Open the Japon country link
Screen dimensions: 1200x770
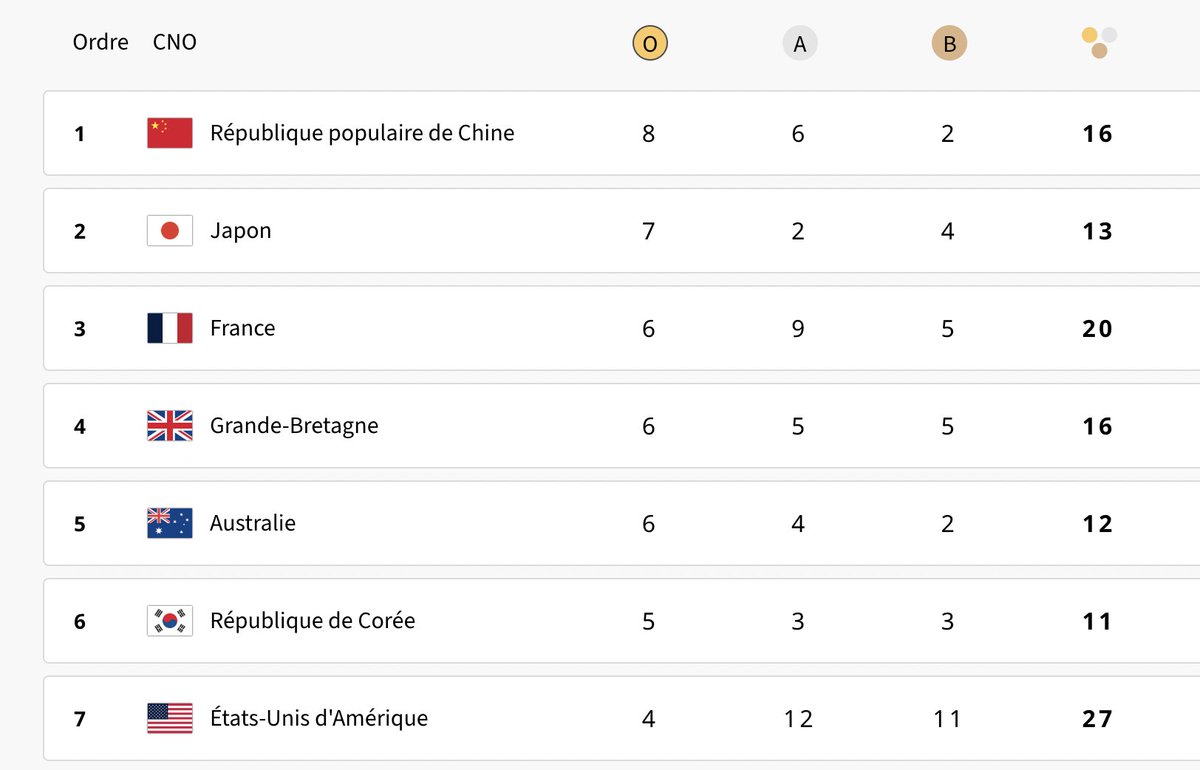pyautogui.click(x=241, y=231)
